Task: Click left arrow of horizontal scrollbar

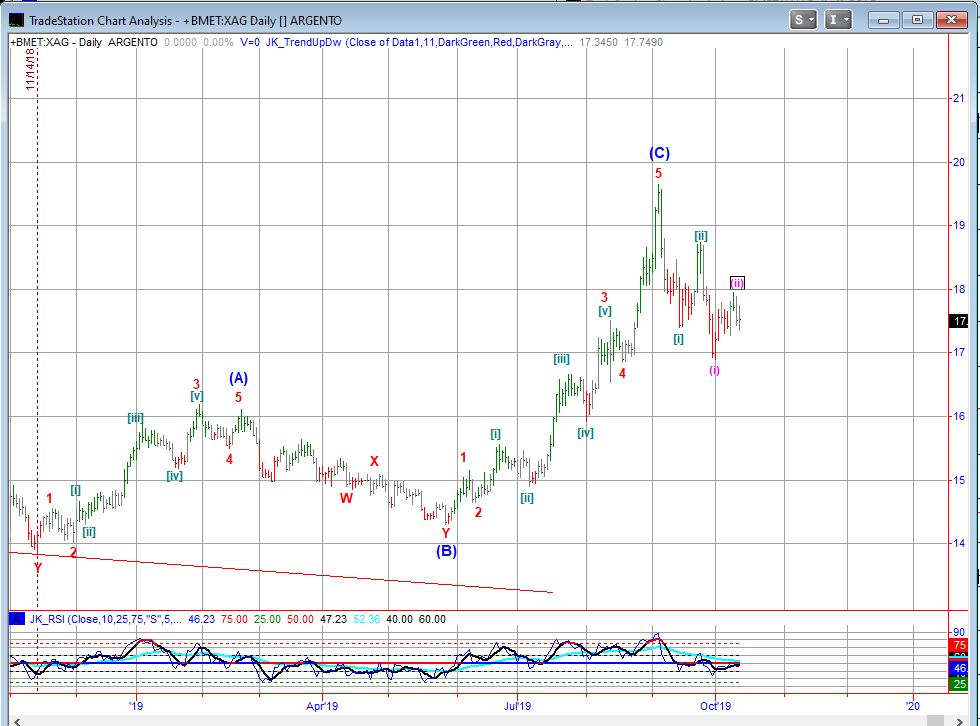Action: click(x=16, y=720)
